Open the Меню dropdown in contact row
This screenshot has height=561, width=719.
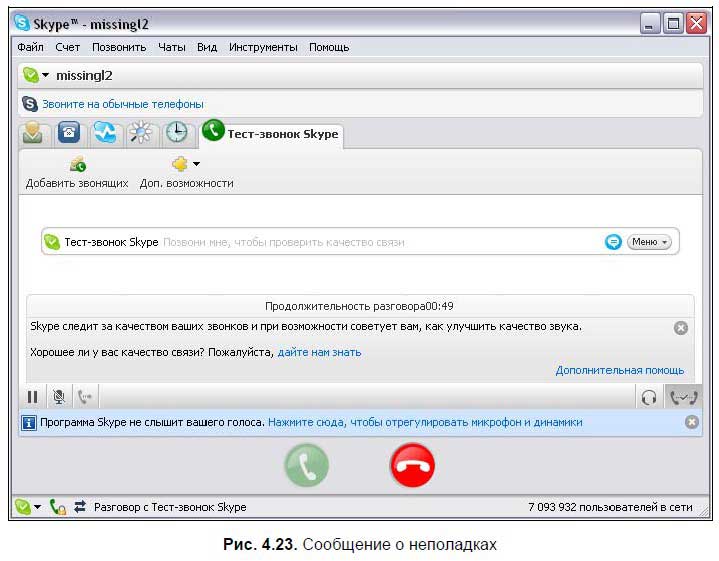649,242
